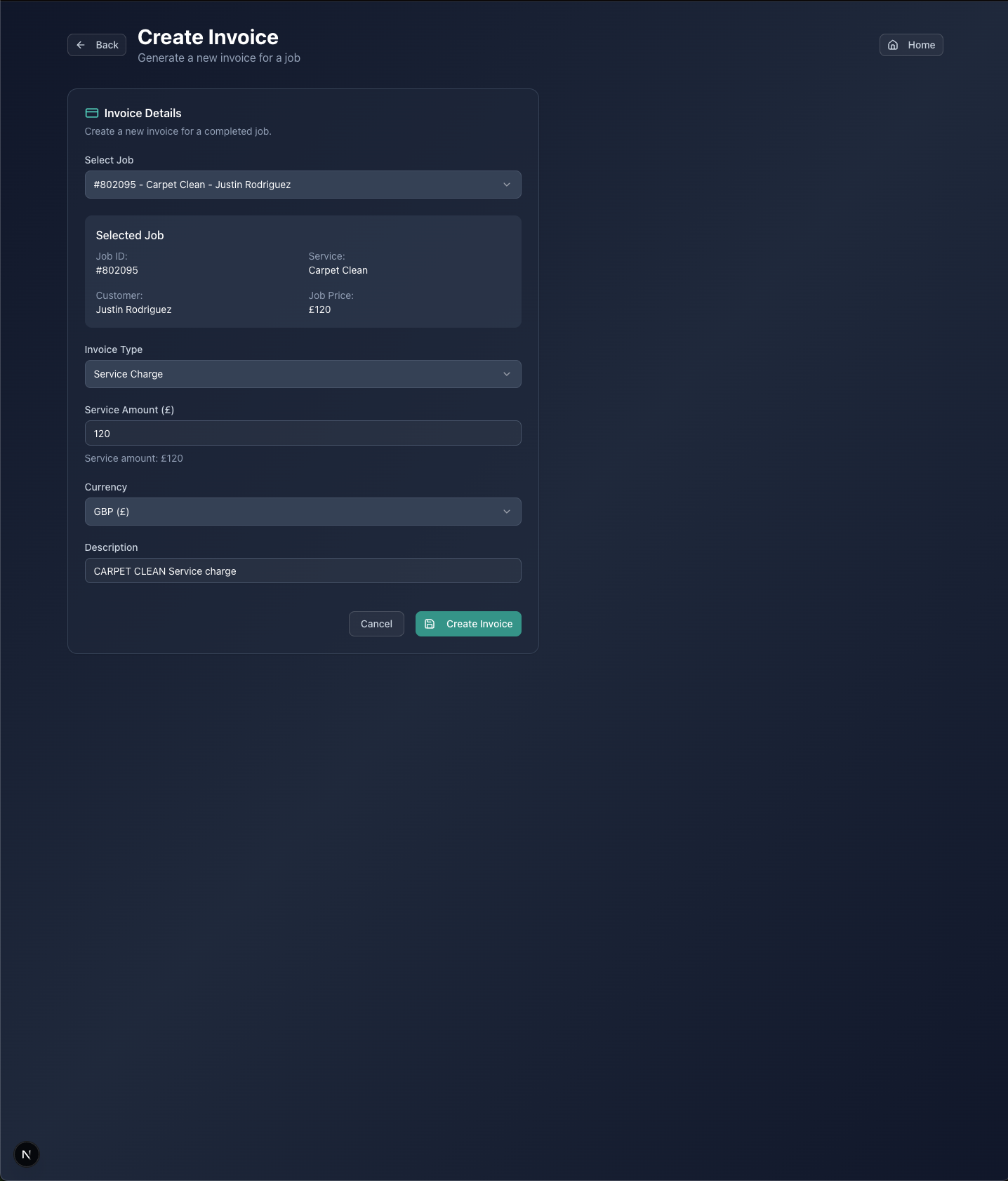The height and width of the screenshot is (1181, 1008).
Task: Open the Next.js dev tools badge
Action: pos(27,1154)
